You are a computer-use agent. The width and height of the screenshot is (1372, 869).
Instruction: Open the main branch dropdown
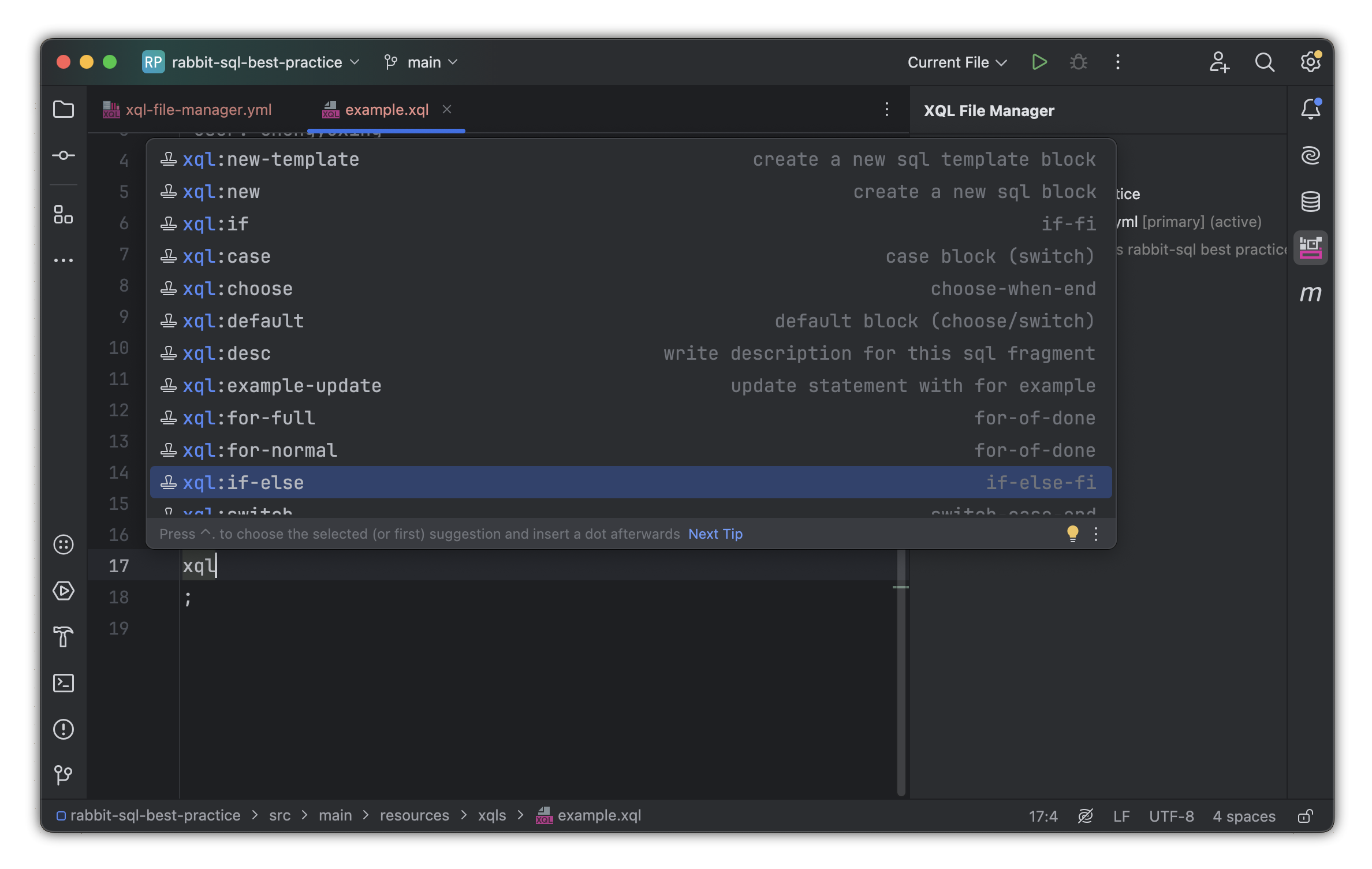click(x=421, y=62)
